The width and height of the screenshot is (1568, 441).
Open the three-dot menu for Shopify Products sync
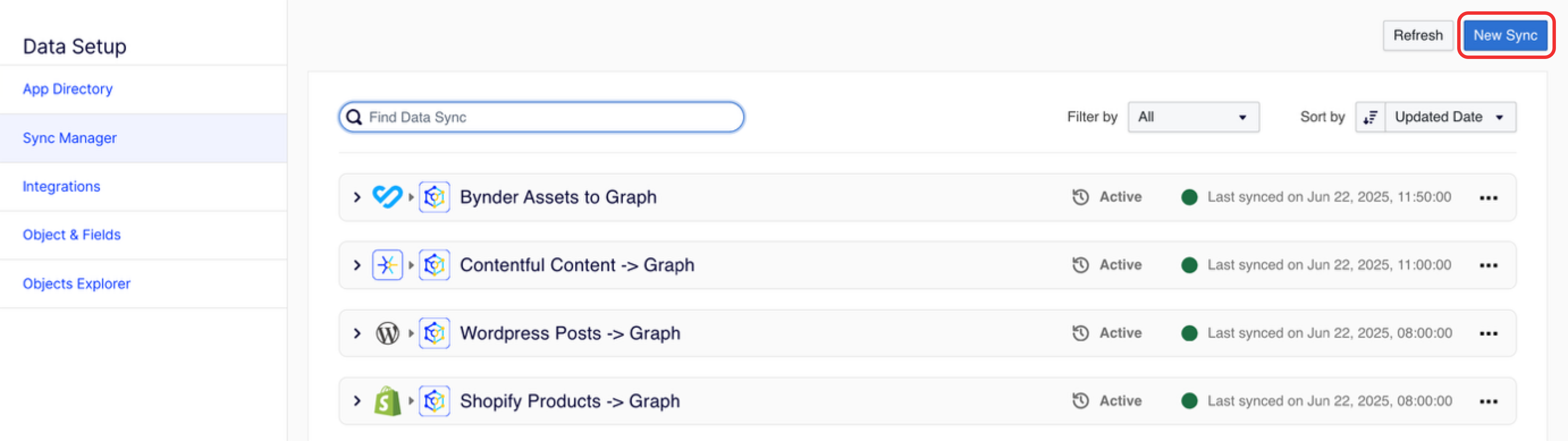(x=1488, y=401)
